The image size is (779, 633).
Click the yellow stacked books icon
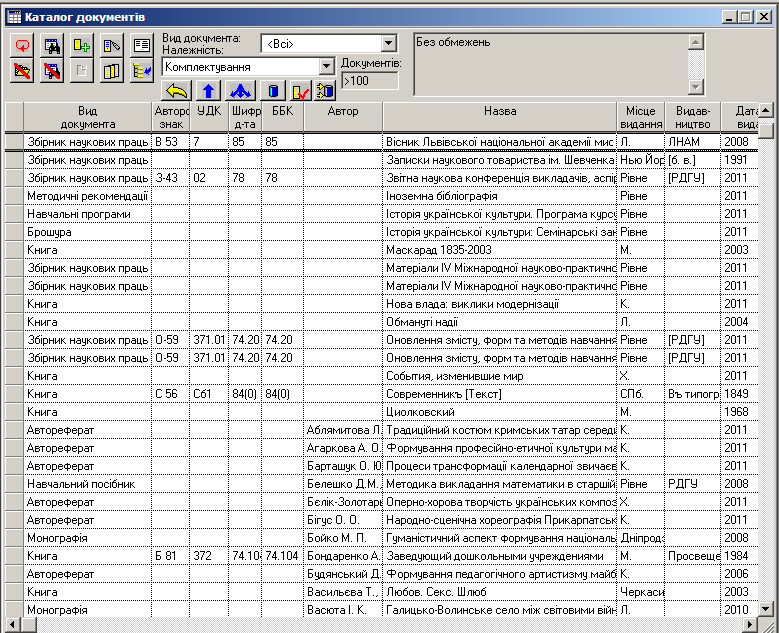tap(112, 71)
